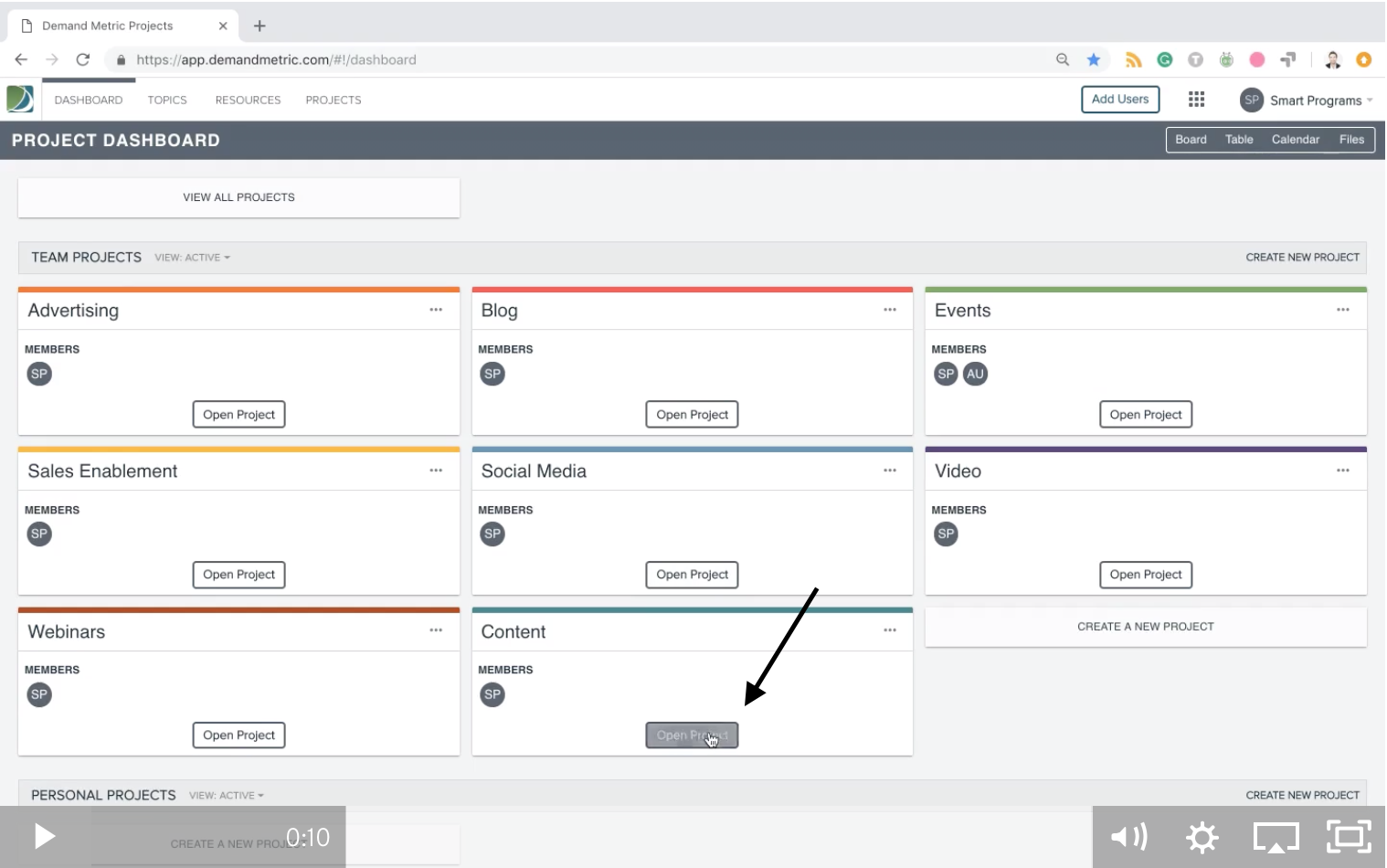Switch to Calendar view
Image resolution: width=1387 pixels, height=868 pixels.
1296,140
